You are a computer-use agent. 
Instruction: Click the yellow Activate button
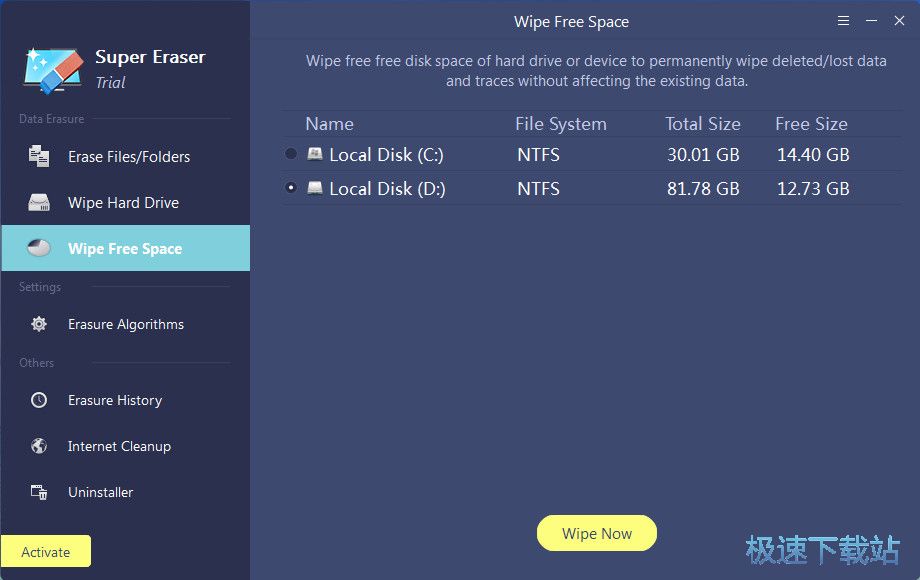click(46, 551)
